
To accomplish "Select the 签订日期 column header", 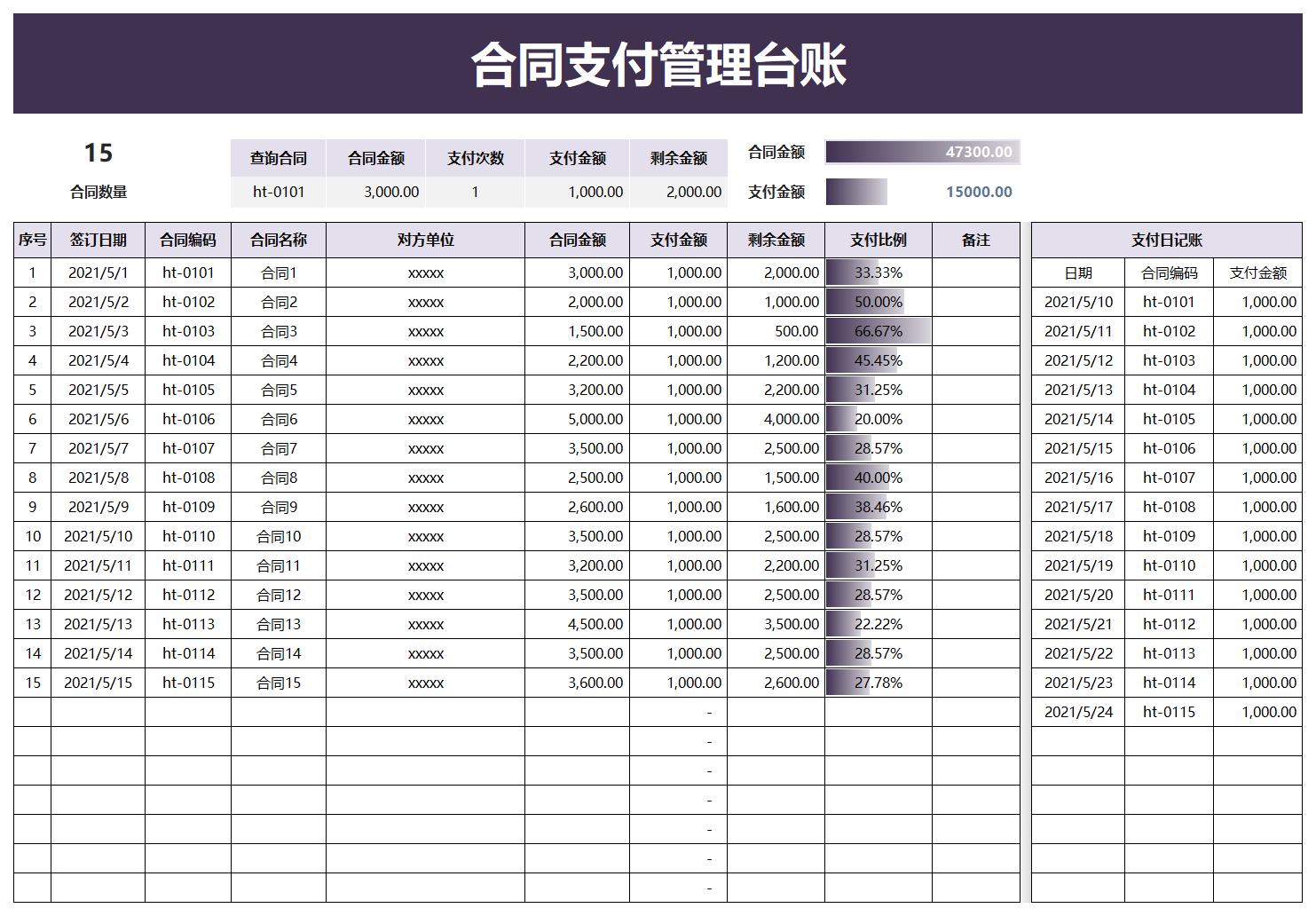I will coord(99,240).
